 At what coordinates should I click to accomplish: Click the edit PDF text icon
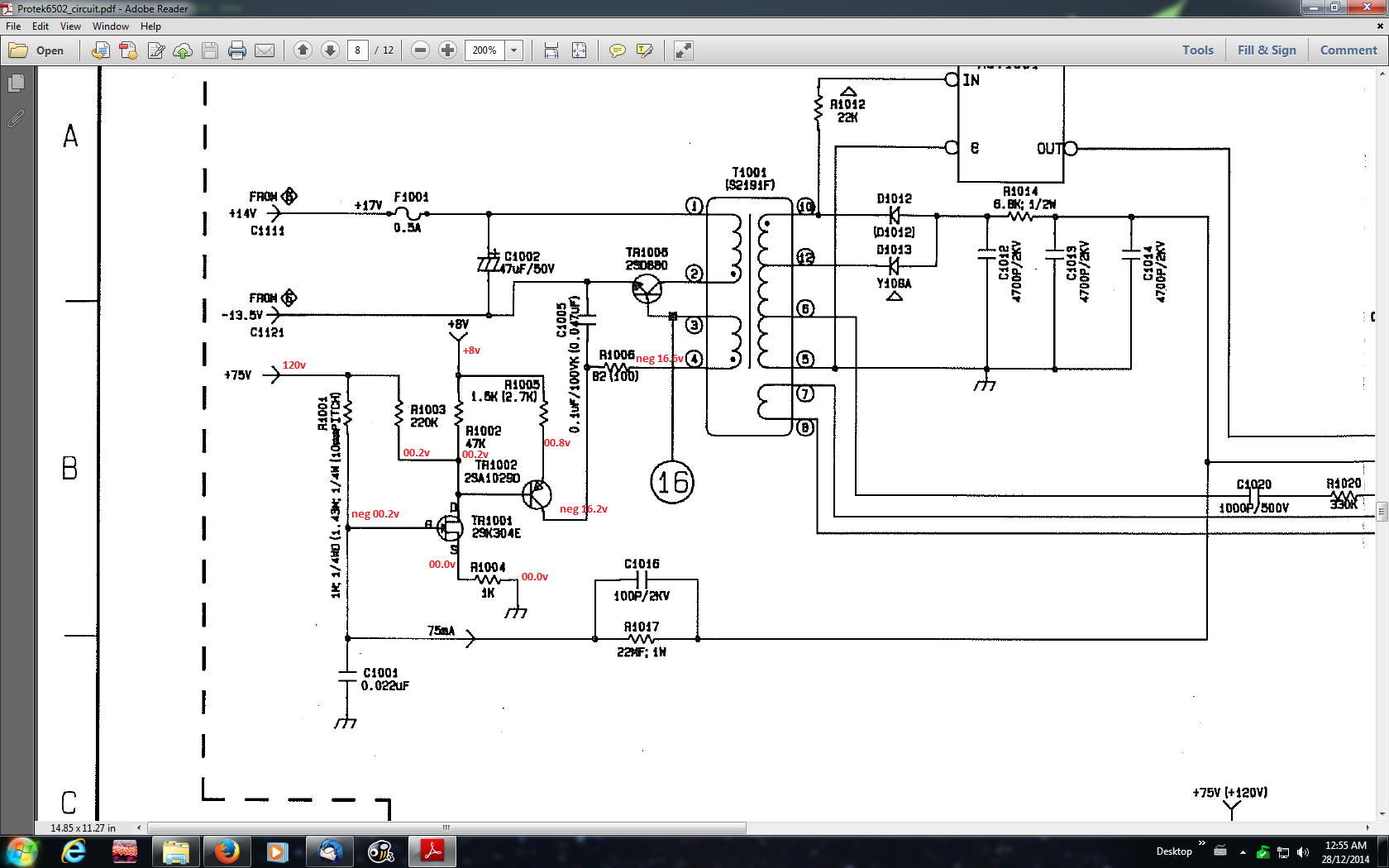tap(155, 50)
